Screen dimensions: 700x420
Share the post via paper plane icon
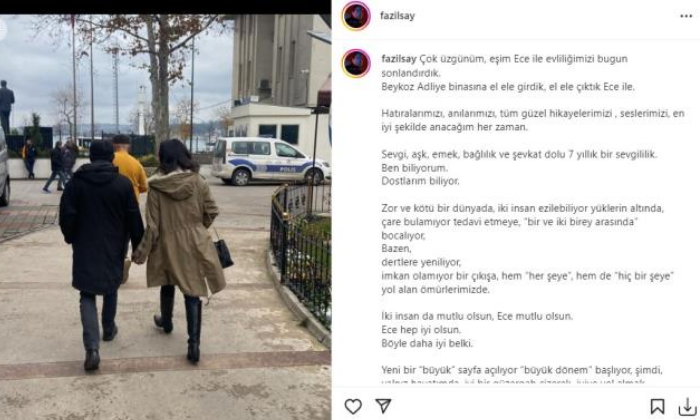(383, 406)
